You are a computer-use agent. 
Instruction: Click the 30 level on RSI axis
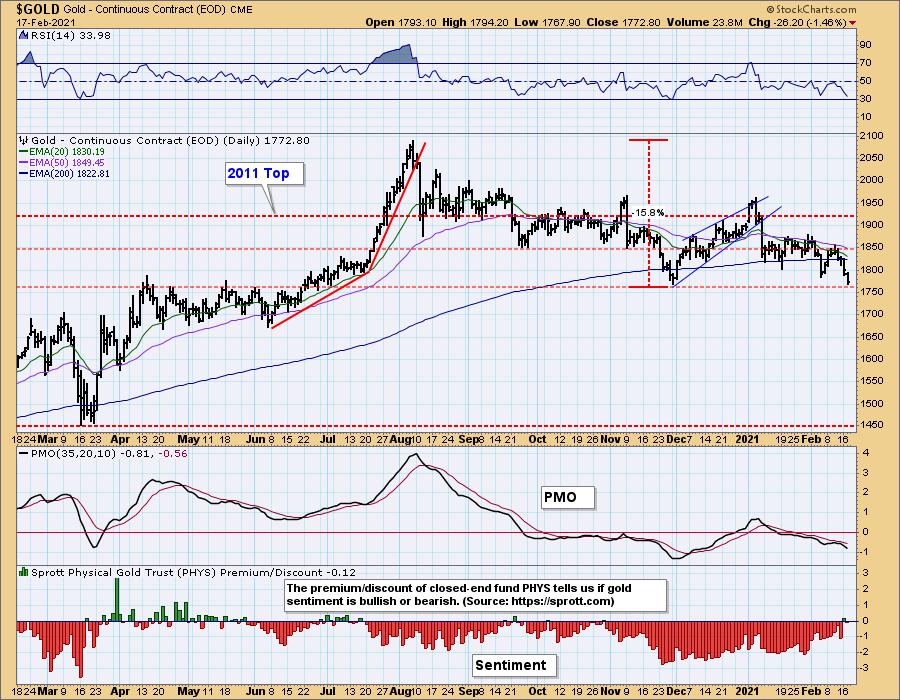point(864,99)
